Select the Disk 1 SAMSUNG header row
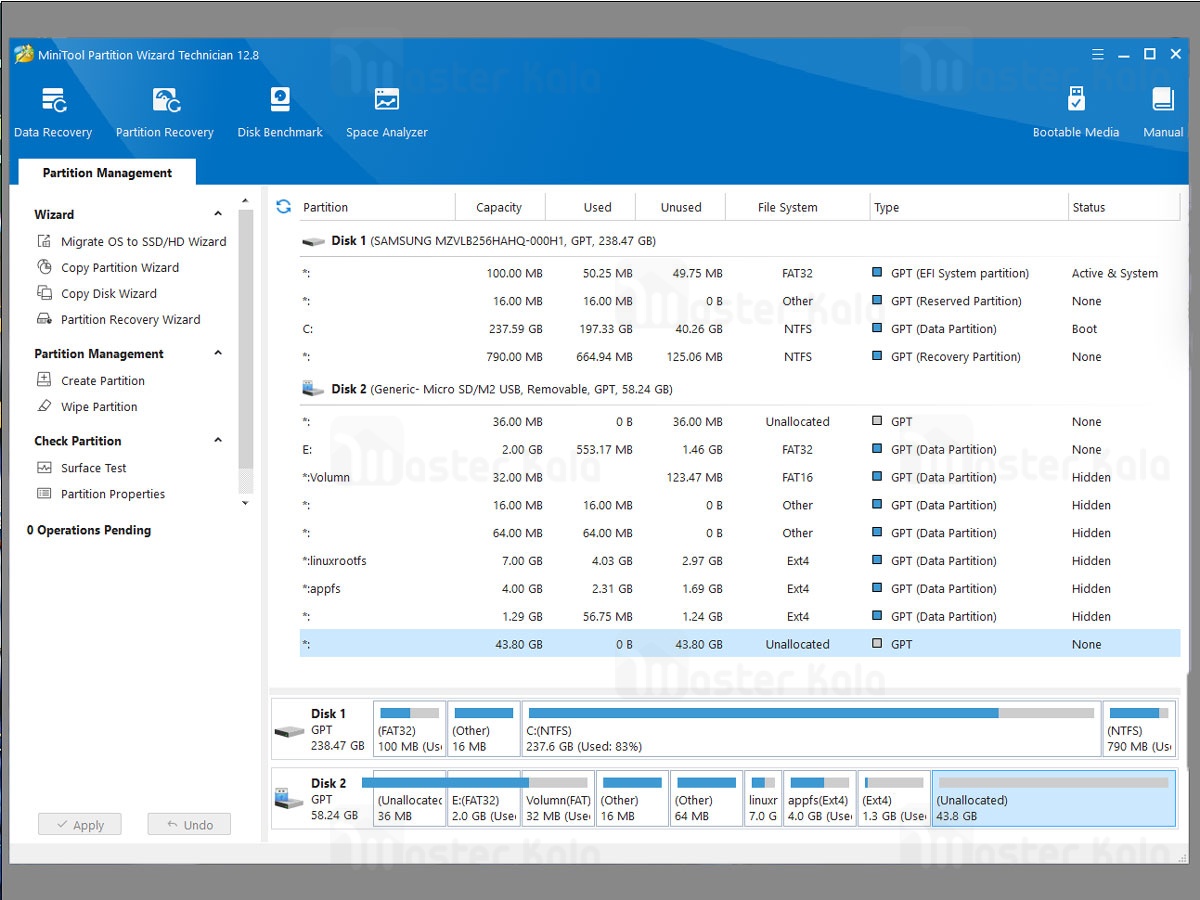This screenshot has height=900, width=1200. tap(740, 241)
